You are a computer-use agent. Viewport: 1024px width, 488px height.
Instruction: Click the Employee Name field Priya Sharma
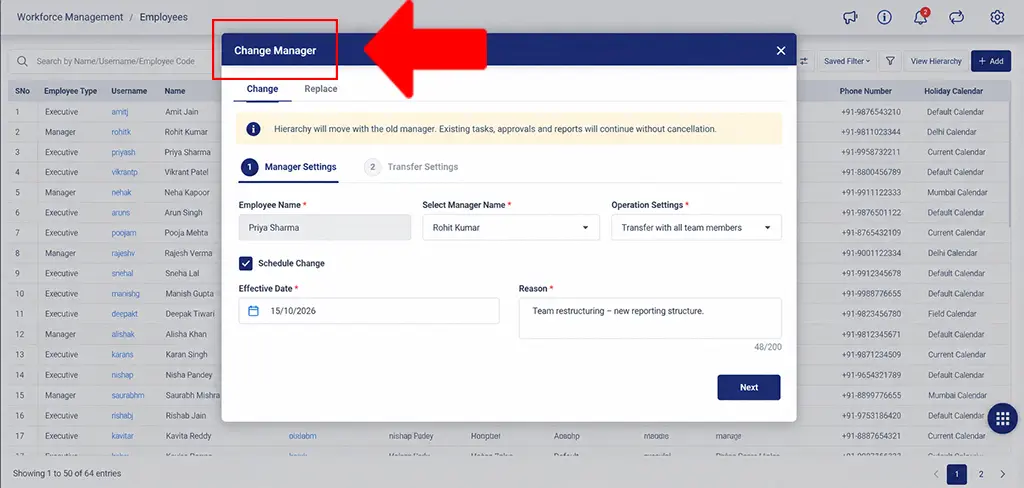(x=325, y=228)
